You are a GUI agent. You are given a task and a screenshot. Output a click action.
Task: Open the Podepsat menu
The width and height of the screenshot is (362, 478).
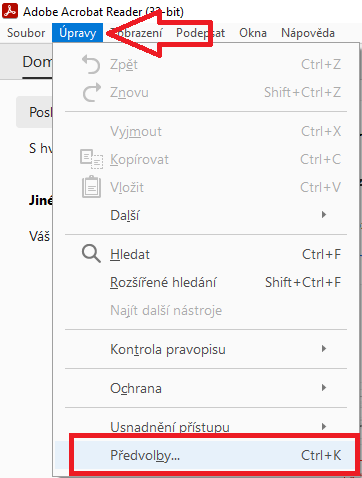tap(200, 33)
